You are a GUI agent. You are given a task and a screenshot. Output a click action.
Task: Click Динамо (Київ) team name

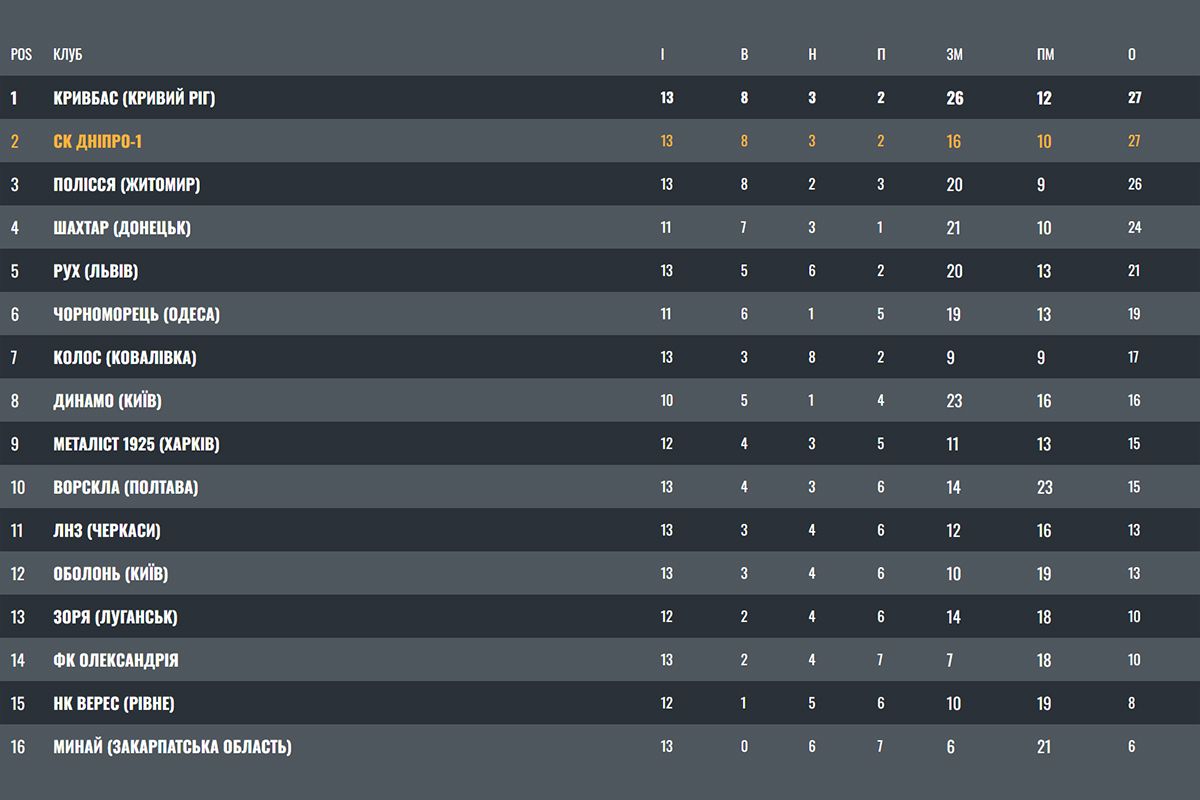[107, 401]
